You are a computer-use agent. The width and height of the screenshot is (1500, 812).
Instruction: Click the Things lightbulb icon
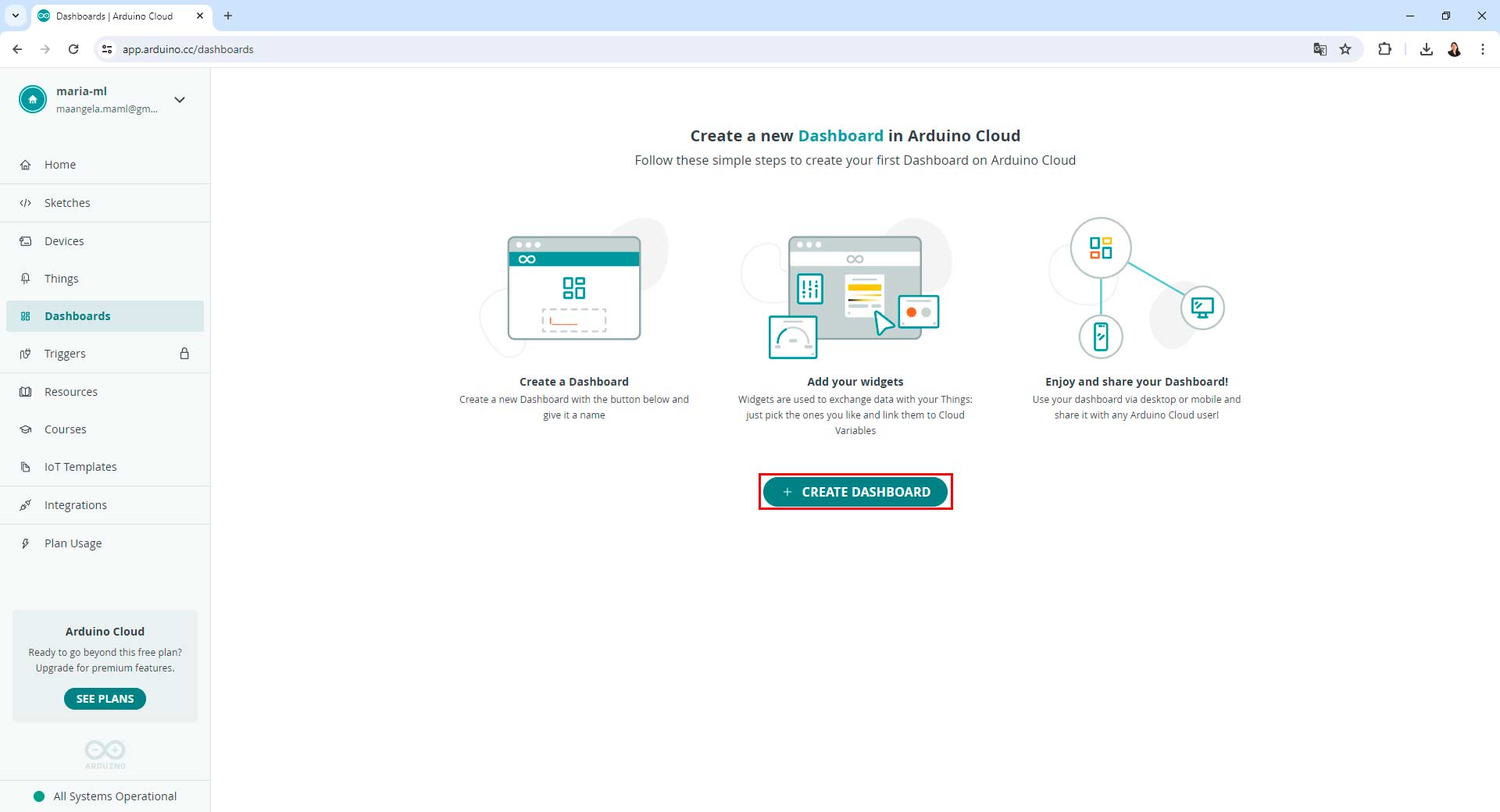point(26,279)
